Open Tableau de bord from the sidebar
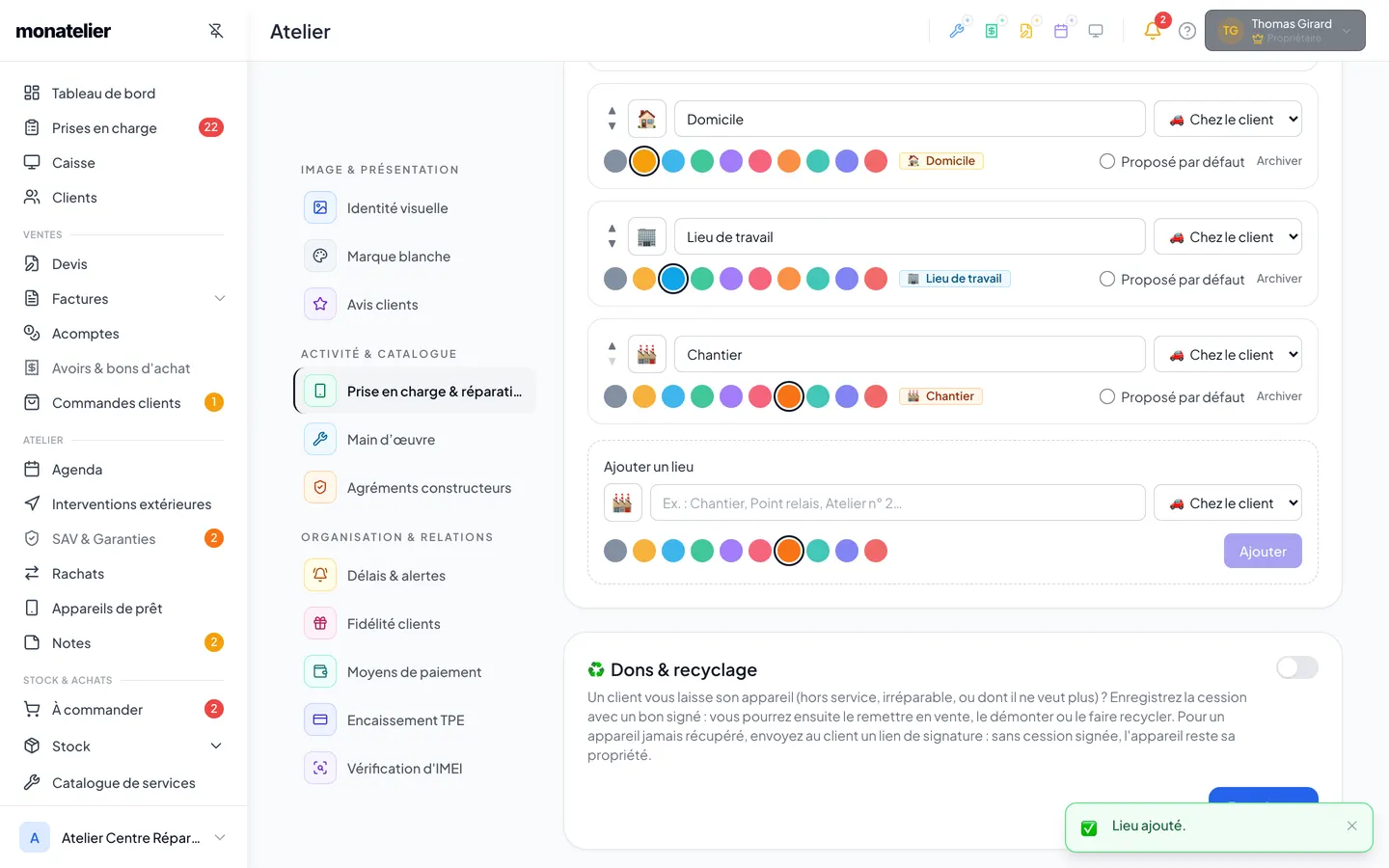Image resolution: width=1389 pixels, height=868 pixels. 123,94
